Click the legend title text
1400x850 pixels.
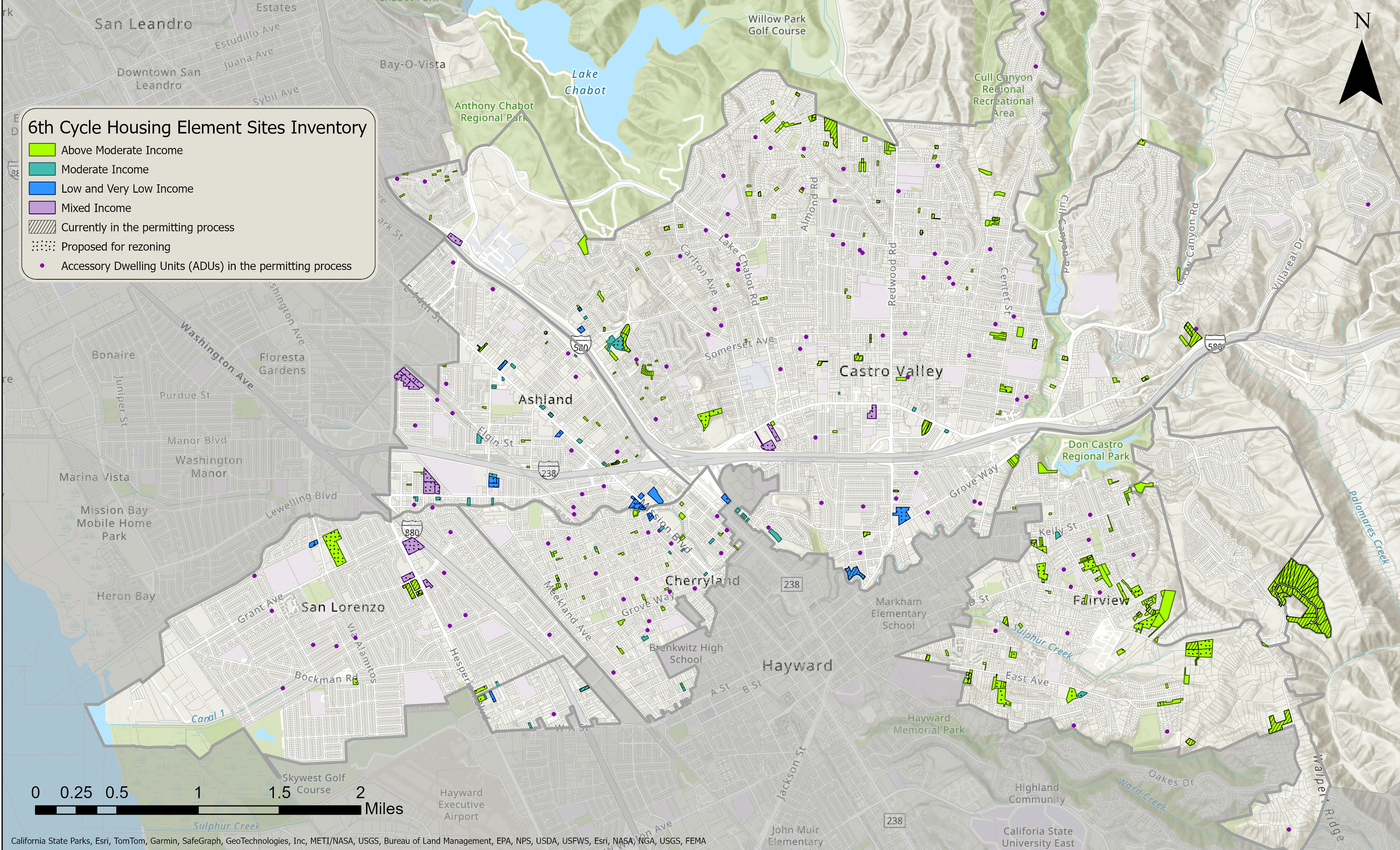(197, 127)
